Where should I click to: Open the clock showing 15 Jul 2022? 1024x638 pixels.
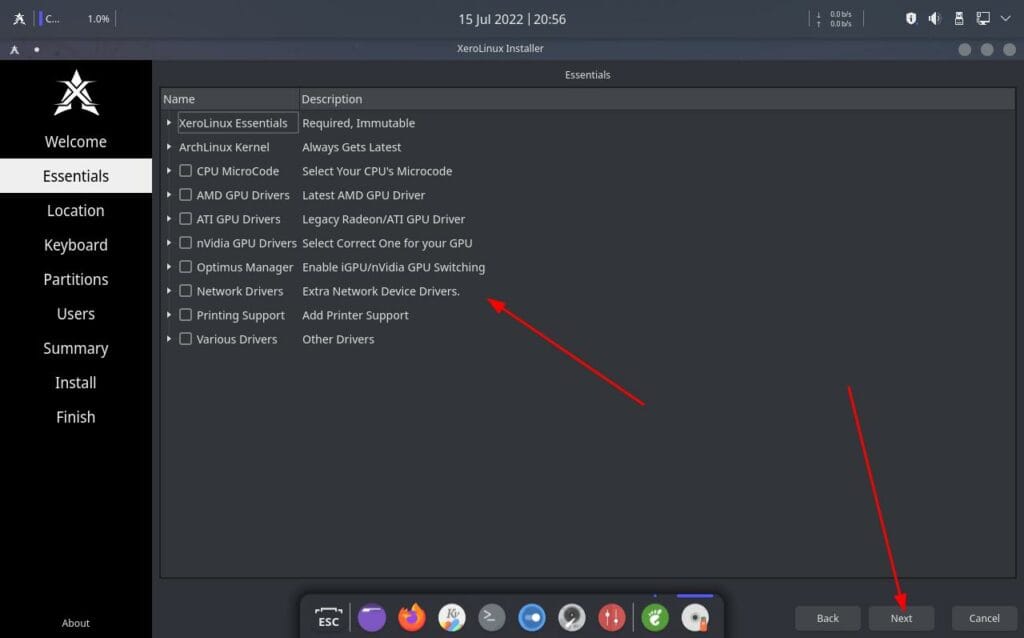pyautogui.click(x=512, y=19)
